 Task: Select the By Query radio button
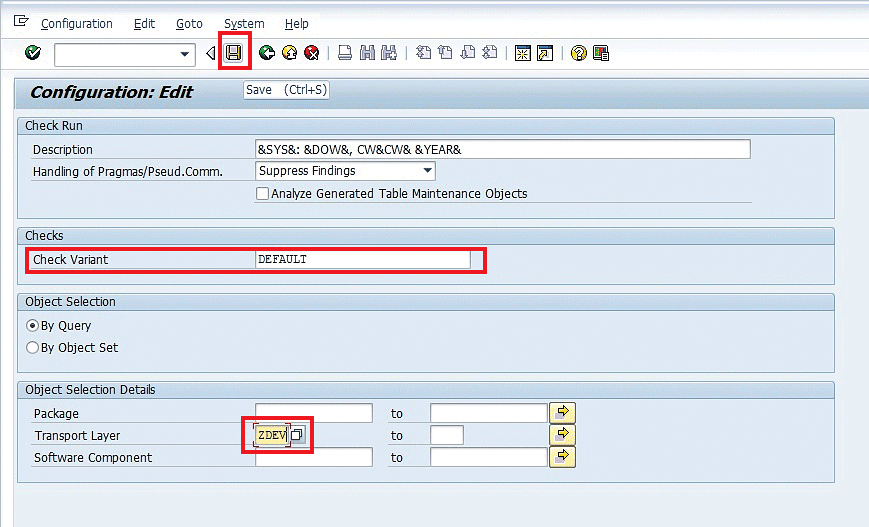click(x=33, y=326)
